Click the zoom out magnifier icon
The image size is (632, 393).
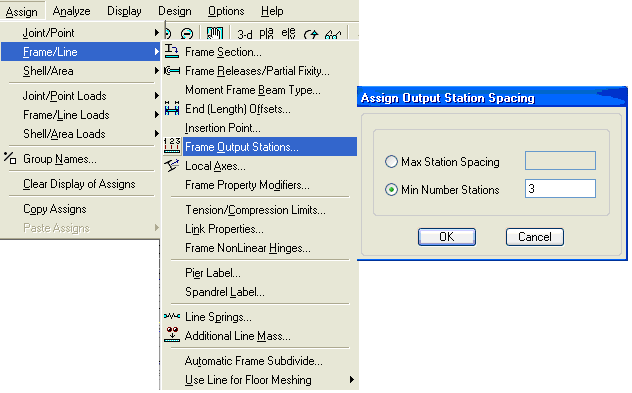pos(187,33)
